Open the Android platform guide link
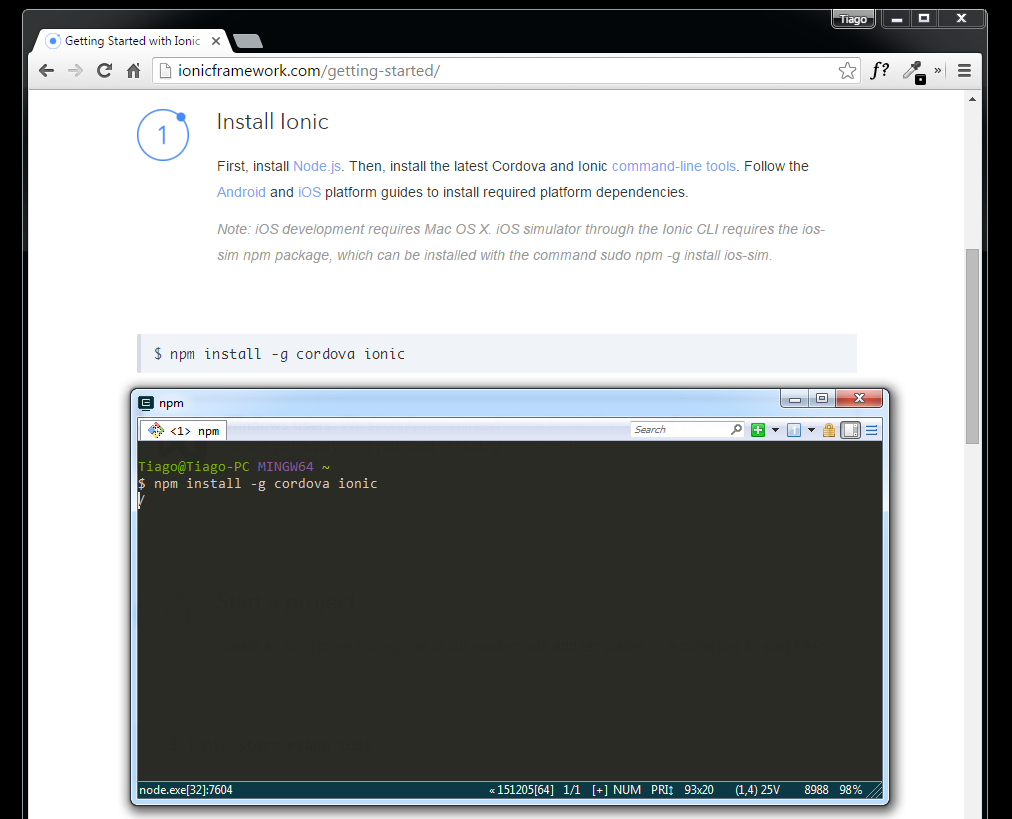The image size is (1012, 819). pos(241,192)
